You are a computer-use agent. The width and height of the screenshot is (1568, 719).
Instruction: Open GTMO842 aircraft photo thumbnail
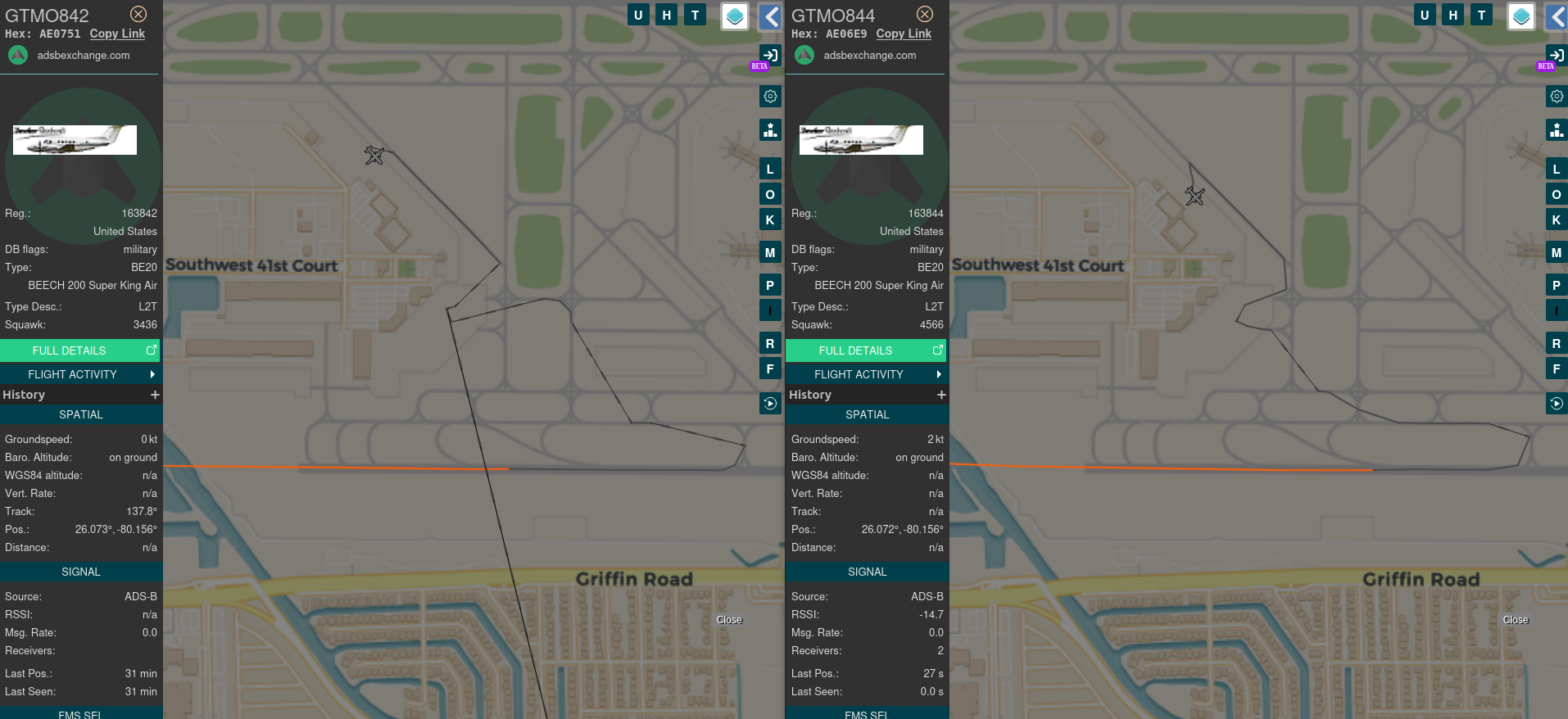[x=75, y=140]
